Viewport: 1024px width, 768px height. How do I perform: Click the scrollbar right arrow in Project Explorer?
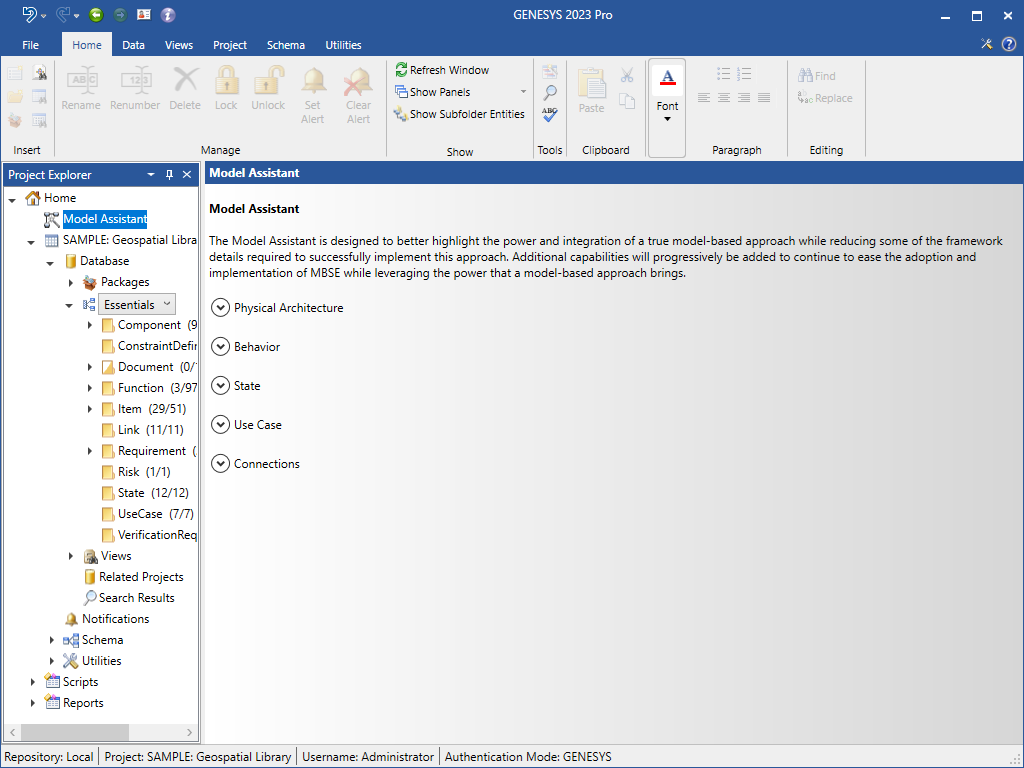pos(189,732)
